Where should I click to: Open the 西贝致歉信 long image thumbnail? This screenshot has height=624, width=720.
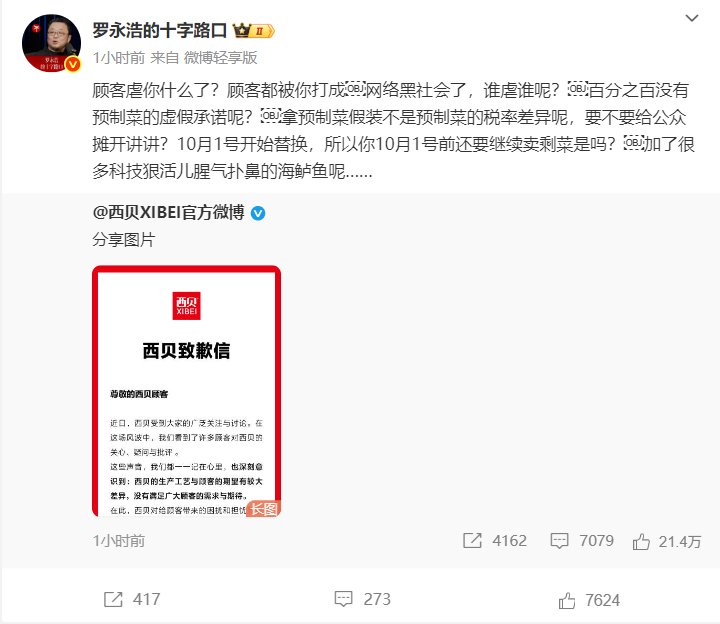(x=186, y=391)
